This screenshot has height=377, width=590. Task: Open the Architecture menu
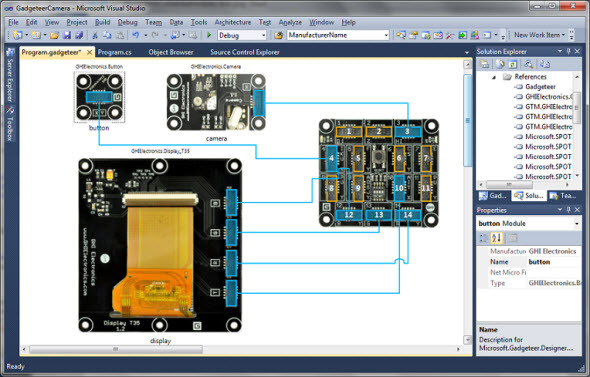(233, 22)
